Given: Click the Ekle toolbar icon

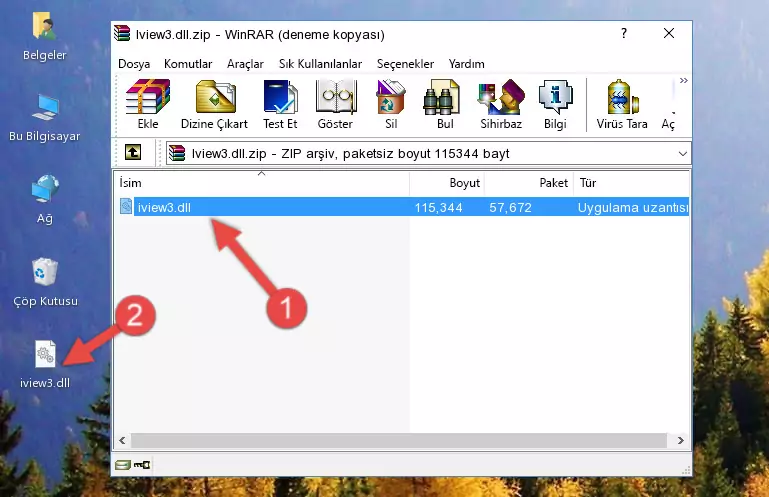Looking at the screenshot, I should point(148,105).
